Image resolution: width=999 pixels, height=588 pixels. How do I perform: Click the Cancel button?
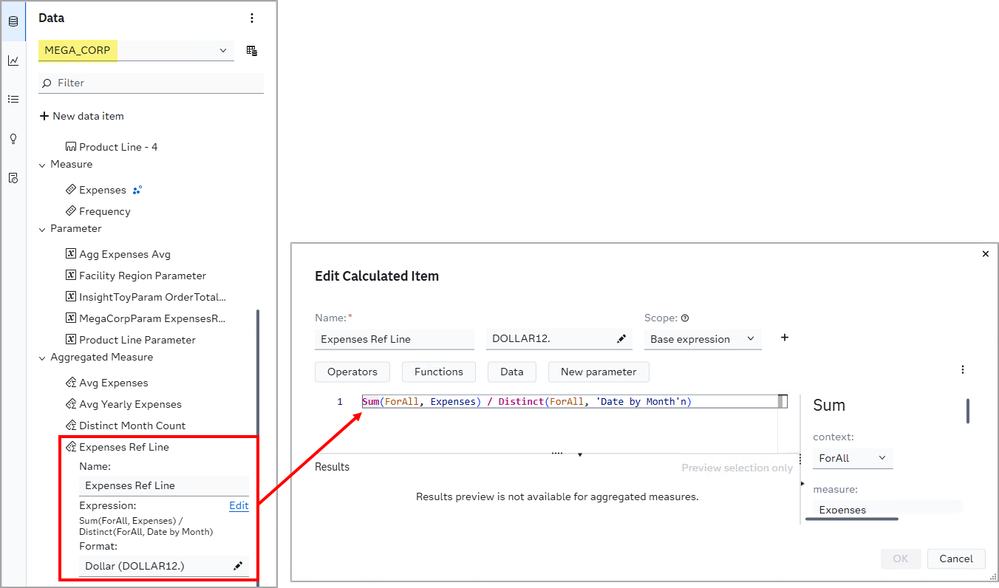tap(956, 559)
